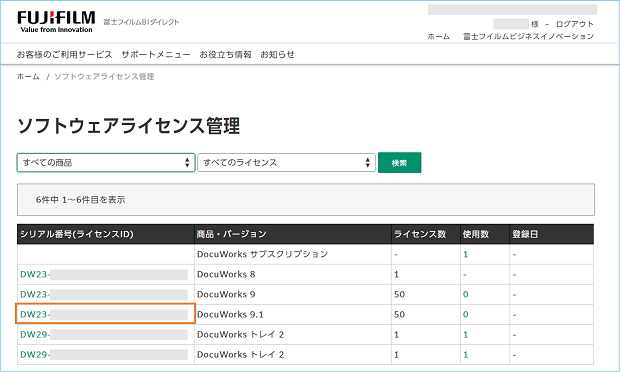Click usage count 1 for DocuWorks サブスクリプション
The width and height of the screenshot is (620, 372).
tap(465, 254)
